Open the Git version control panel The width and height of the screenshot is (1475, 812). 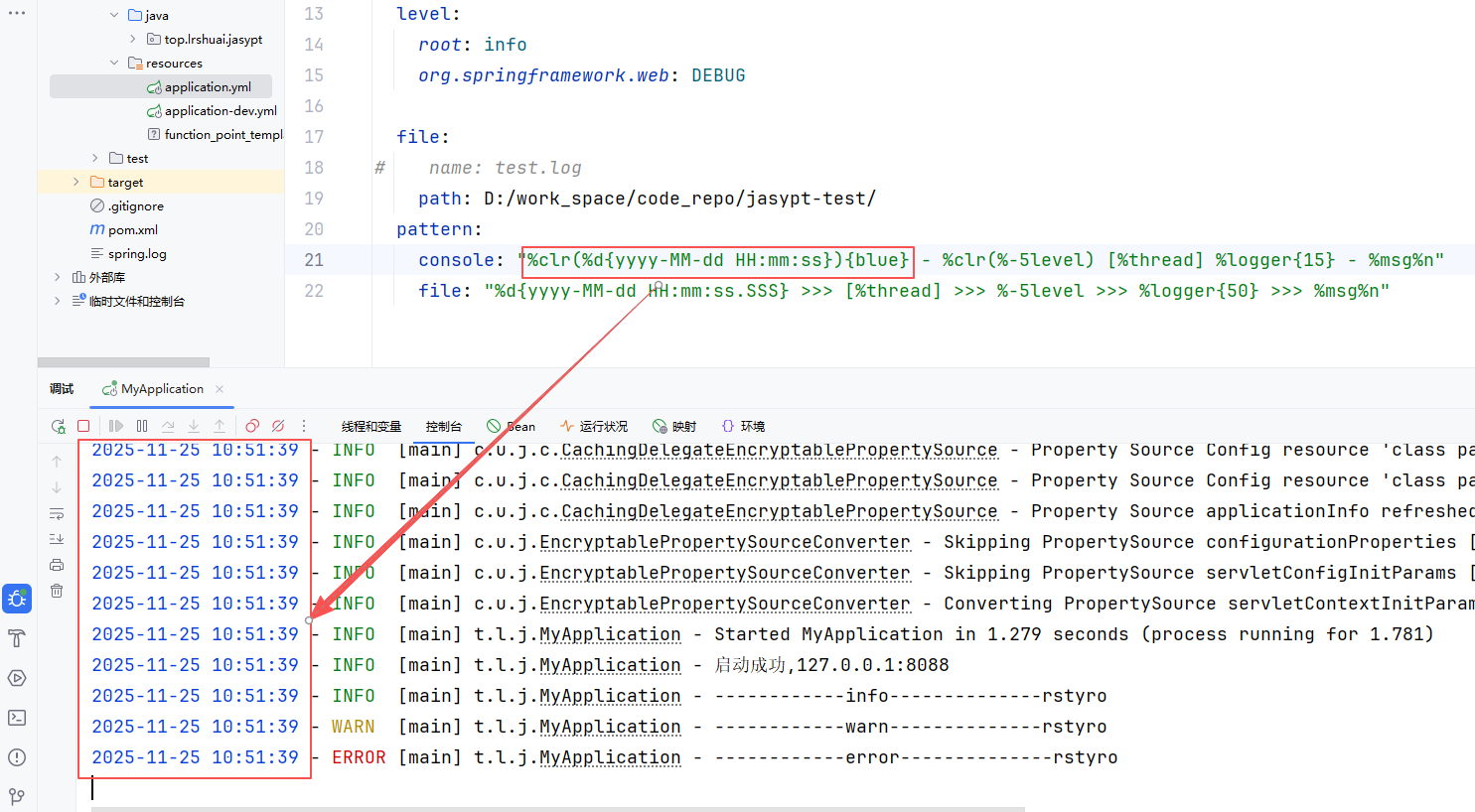[17, 796]
